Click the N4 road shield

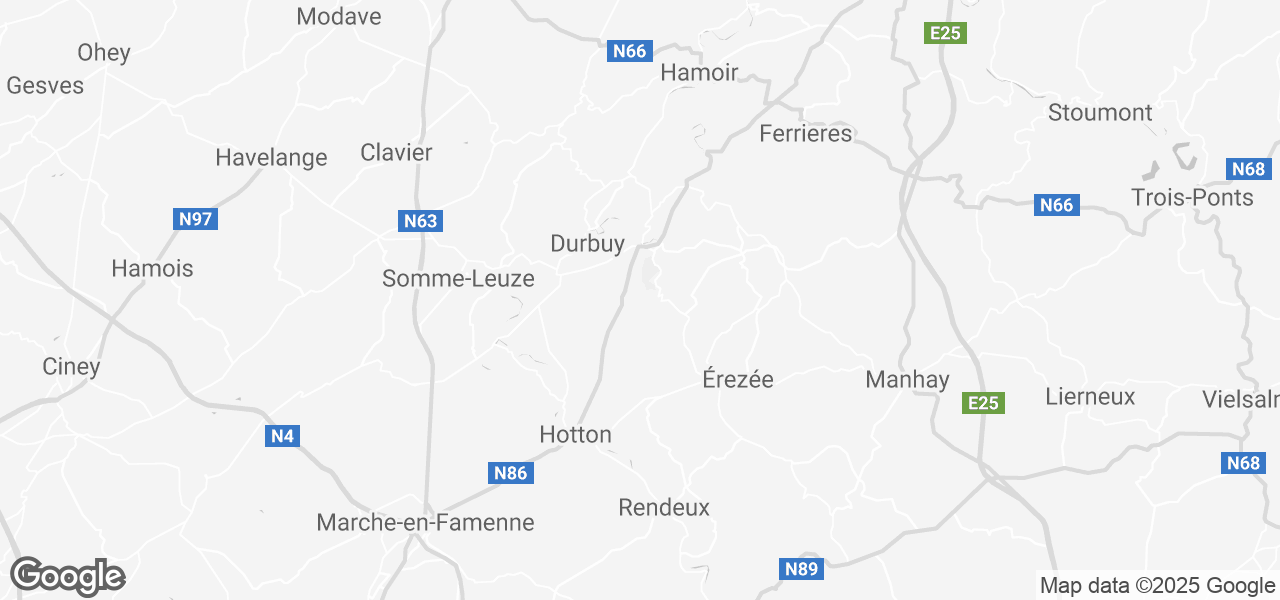283,436
